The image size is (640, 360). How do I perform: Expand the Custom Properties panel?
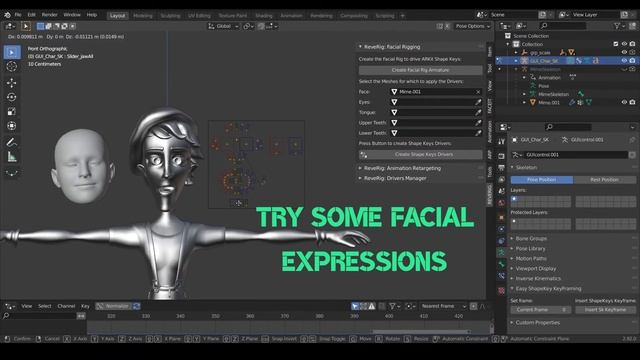pos(512,322)
